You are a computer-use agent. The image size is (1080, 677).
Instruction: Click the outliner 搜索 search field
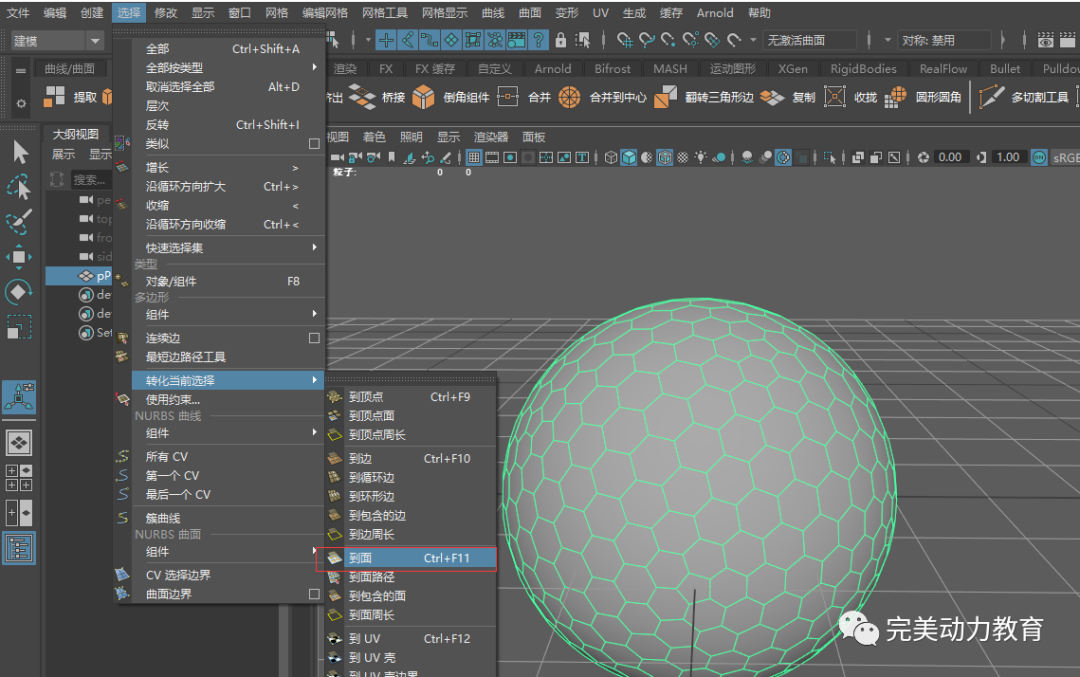pos(90,180)
